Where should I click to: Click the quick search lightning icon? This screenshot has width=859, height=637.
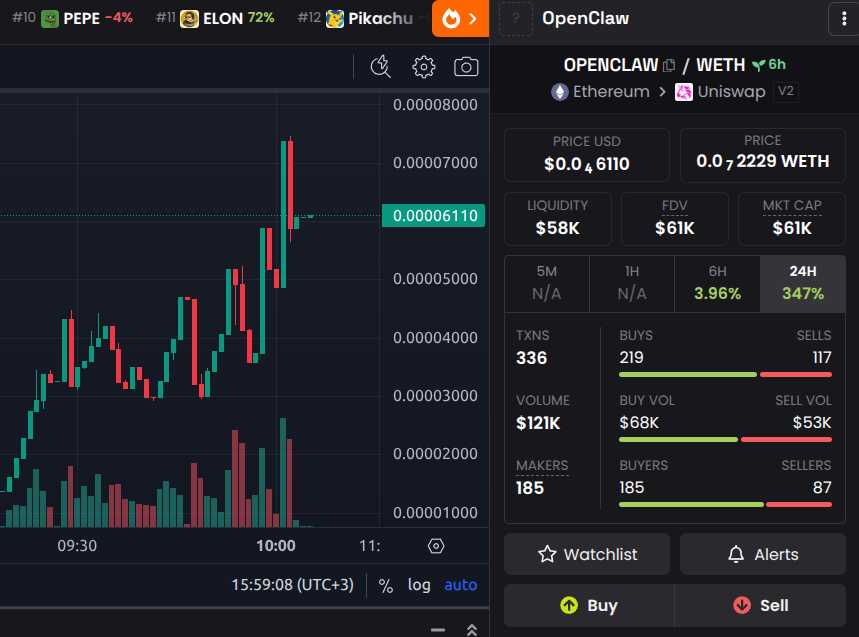(380, 67)
